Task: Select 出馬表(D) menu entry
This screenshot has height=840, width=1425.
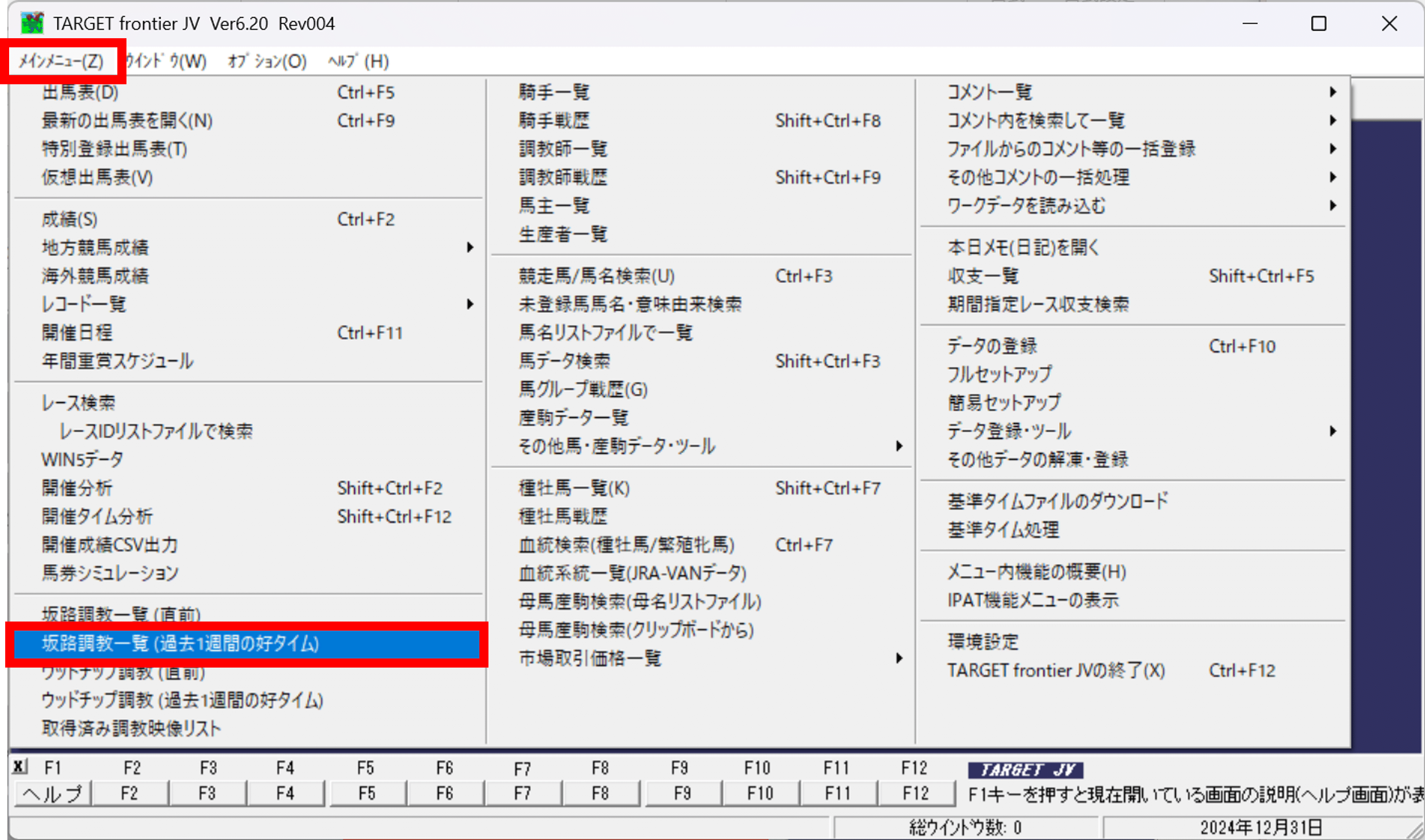Action: point(248,92)
